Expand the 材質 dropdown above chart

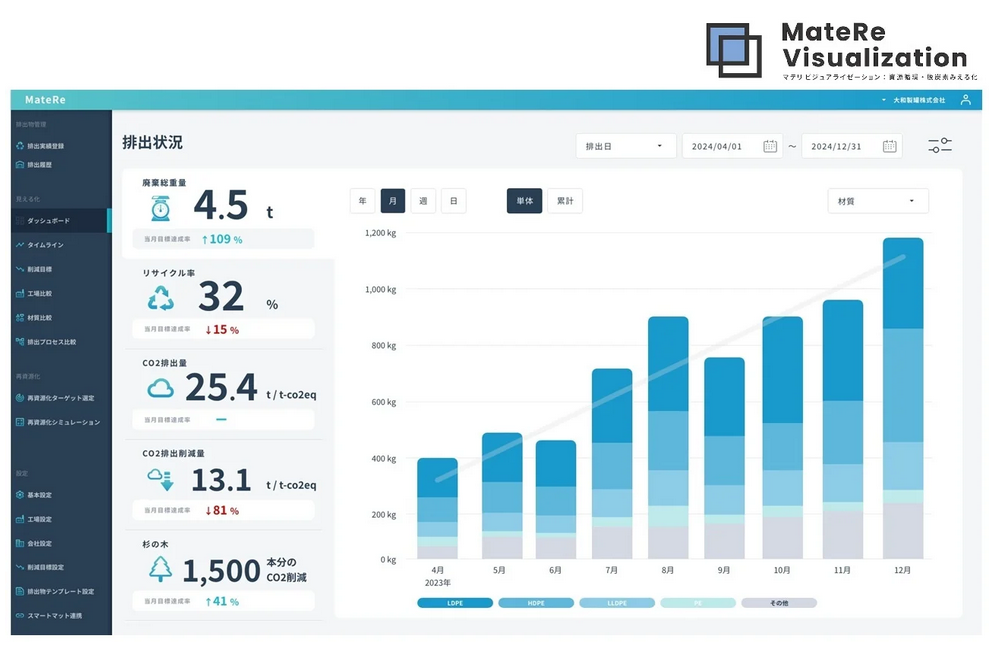(x=877, y=201)
